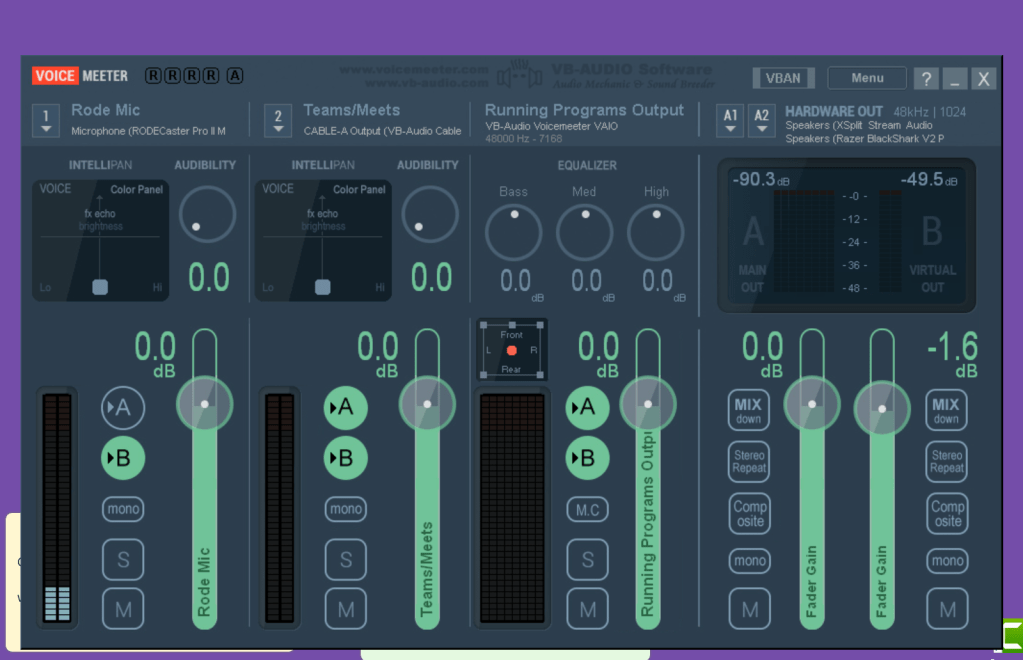Click the M.C button on virtual input strip
The height and width of the screenshot is (660, 1023).
tap(587, 509)
